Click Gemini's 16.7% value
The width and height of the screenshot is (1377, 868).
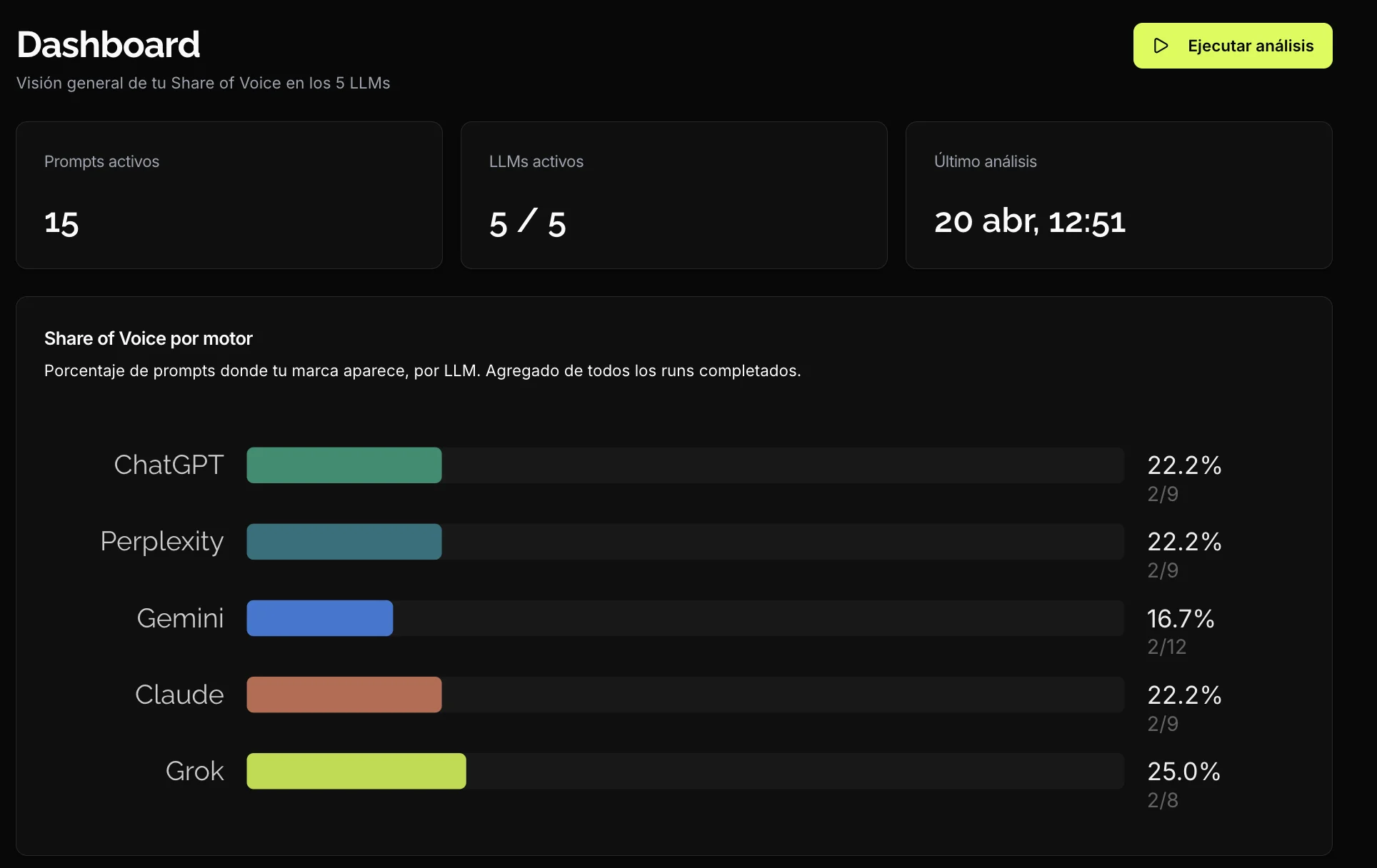click(x=1180, y=618)
